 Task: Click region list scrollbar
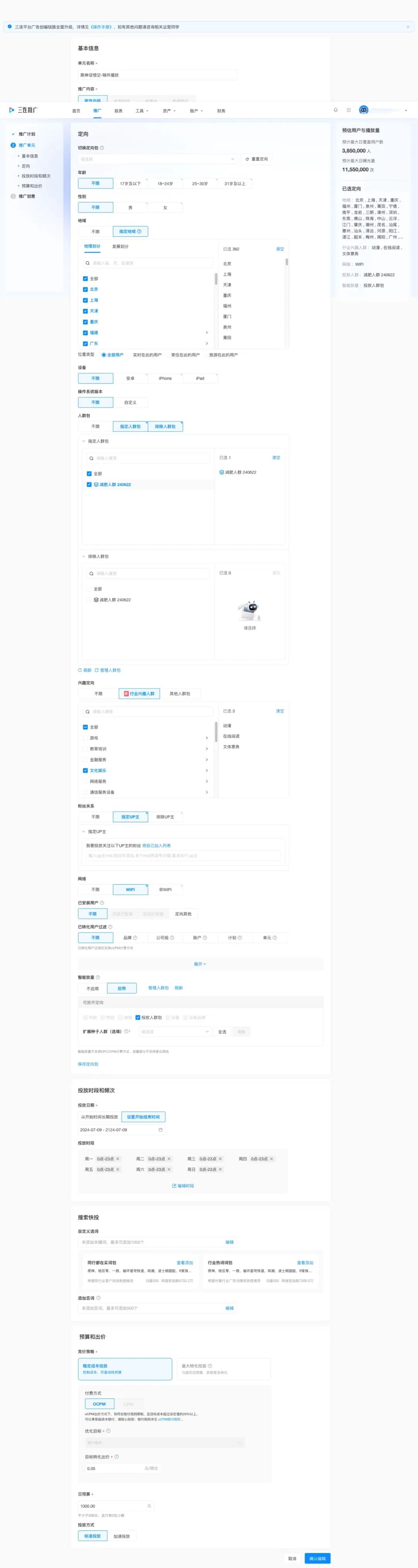(x=216, y=279)
